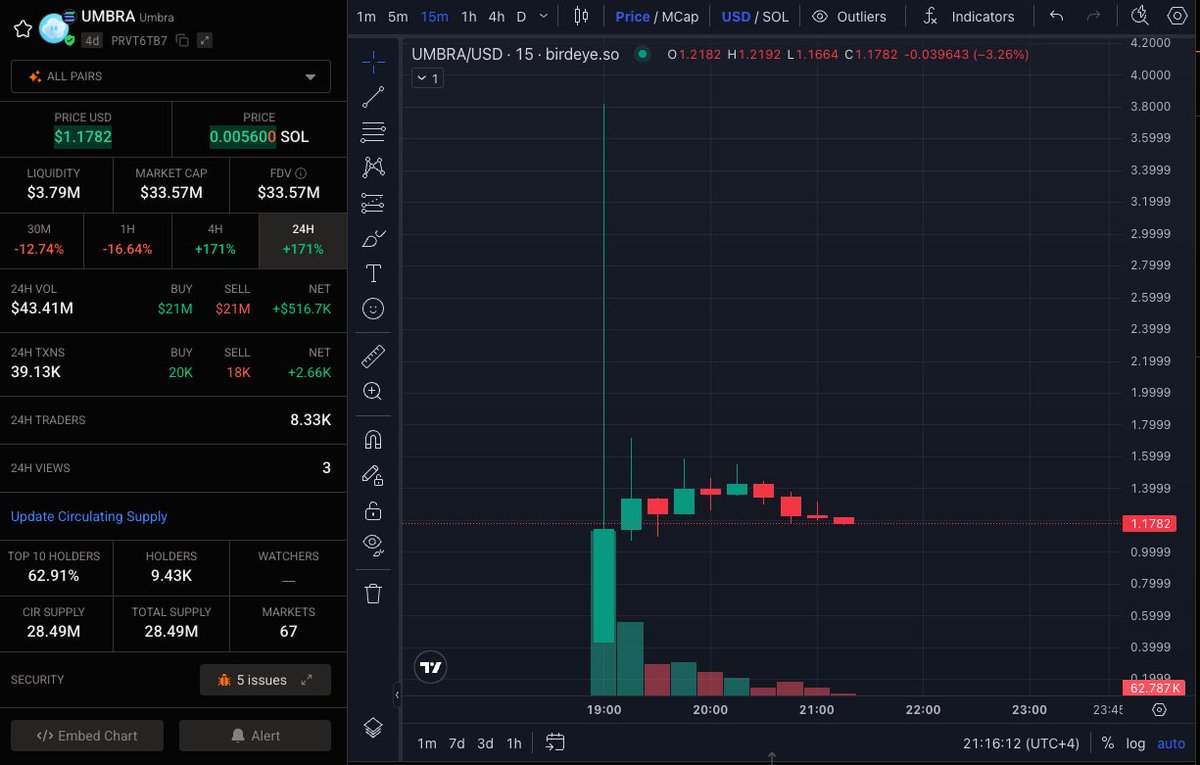Viewport: 1200px width, 765px height.
Task: Select the Fibonacci retracement tool
Action: pos(373,132)
